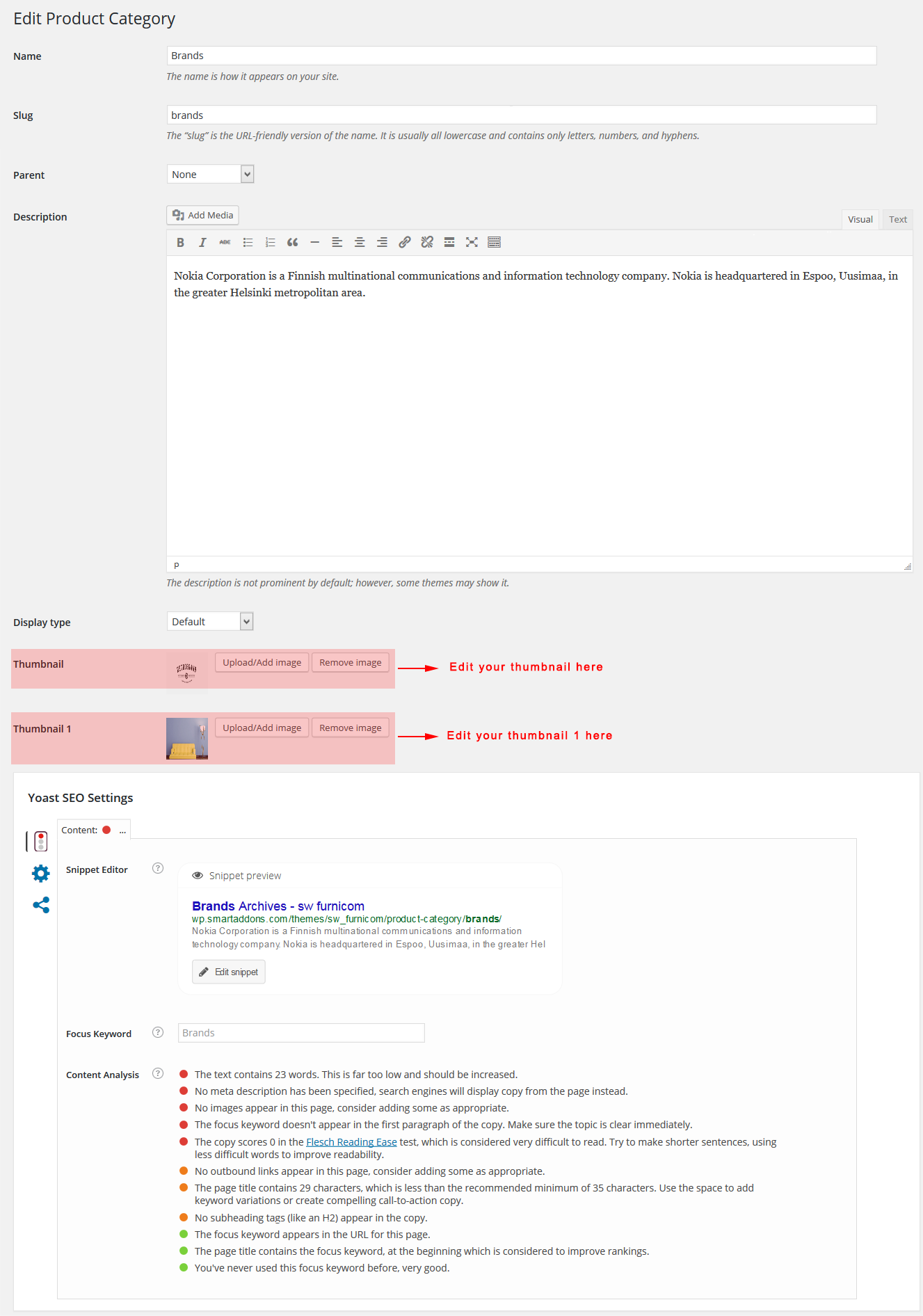
Task: Click Remove image for Thumbnail 1
Action: click(351, 728)
